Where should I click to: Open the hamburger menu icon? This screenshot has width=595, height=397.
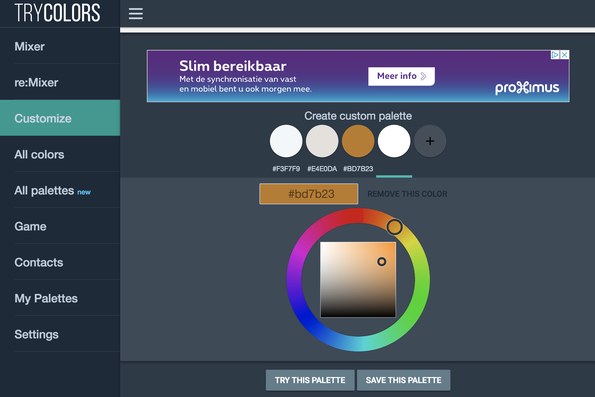coord(135,14)
